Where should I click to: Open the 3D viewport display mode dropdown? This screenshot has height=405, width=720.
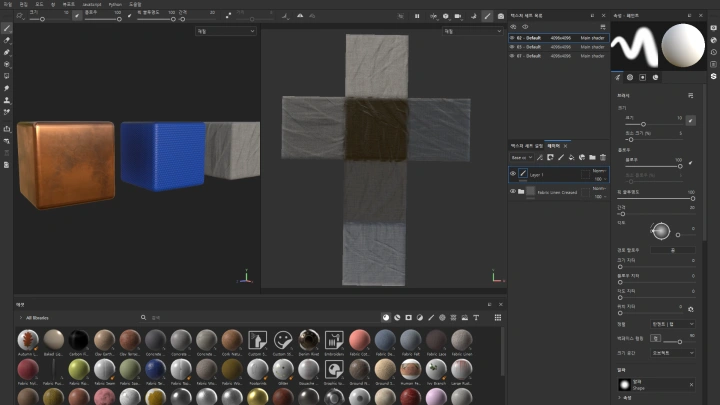[x=224, y=31]
